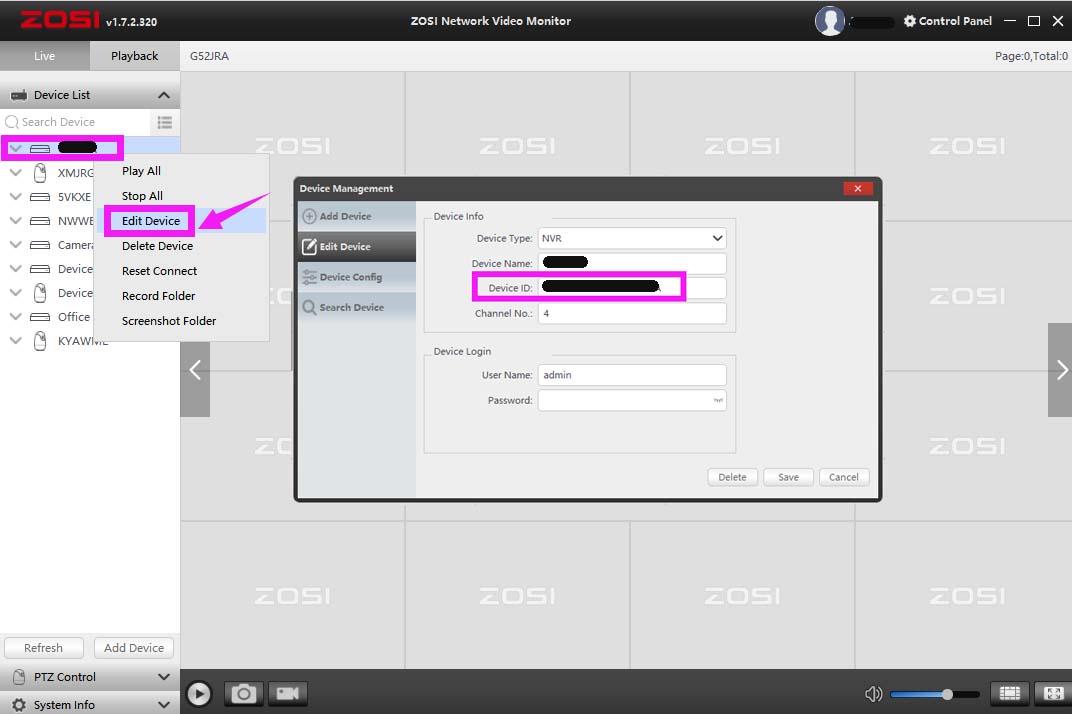Go to previous page with left arrow
Viewport: 1072px width, 714px height.
point(195,370)
